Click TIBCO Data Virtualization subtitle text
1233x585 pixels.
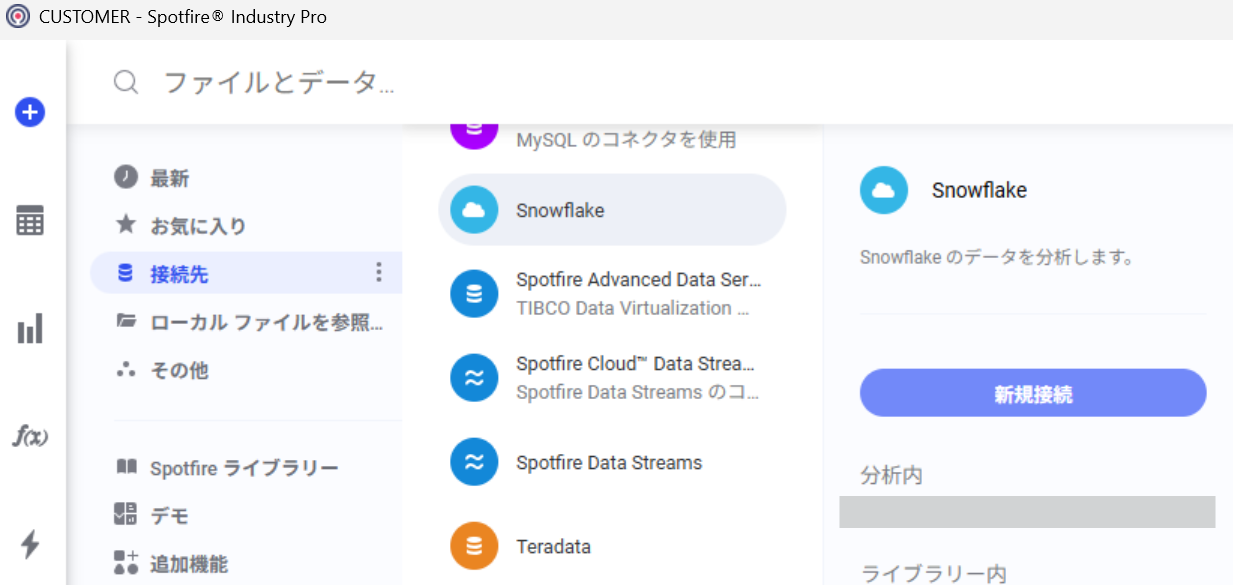[x=633, y=308]
